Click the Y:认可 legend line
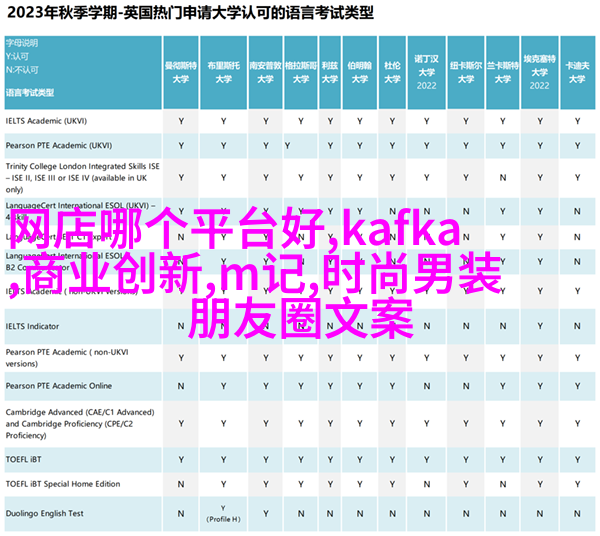The width and height of the screenshot is (600, 536). click(17, 57)
